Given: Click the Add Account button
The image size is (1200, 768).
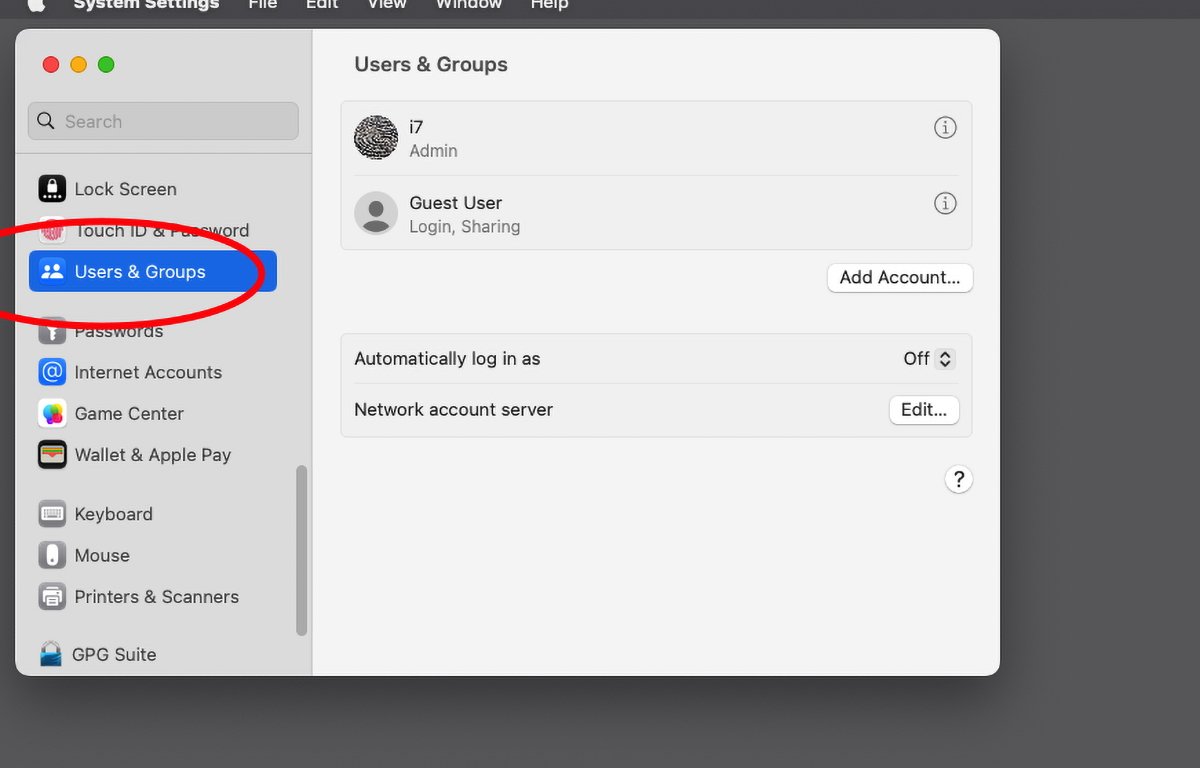Looking at the screenshot, I should click(900, 278).
